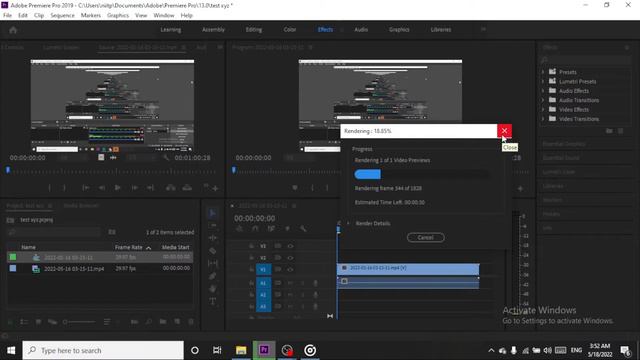Viewport: 640px width, 360px height.
Task: Open the Lumetri Color panel header
Action: tap(558, 172)
